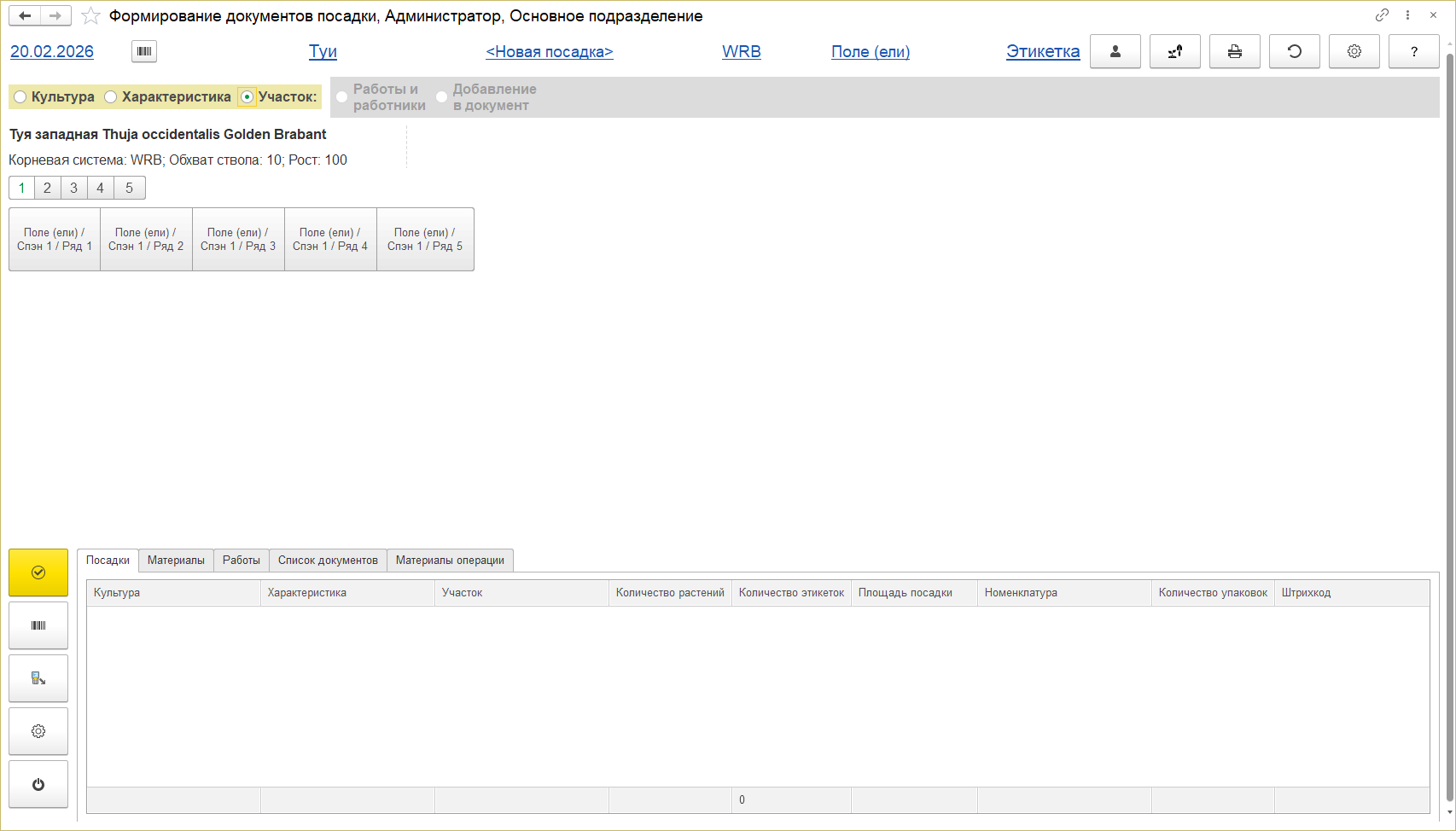Image resolution: width=1456 pixels, height=831 pixels.
Task: Select the Участок radio button
Action: click(x=247, y=97)
